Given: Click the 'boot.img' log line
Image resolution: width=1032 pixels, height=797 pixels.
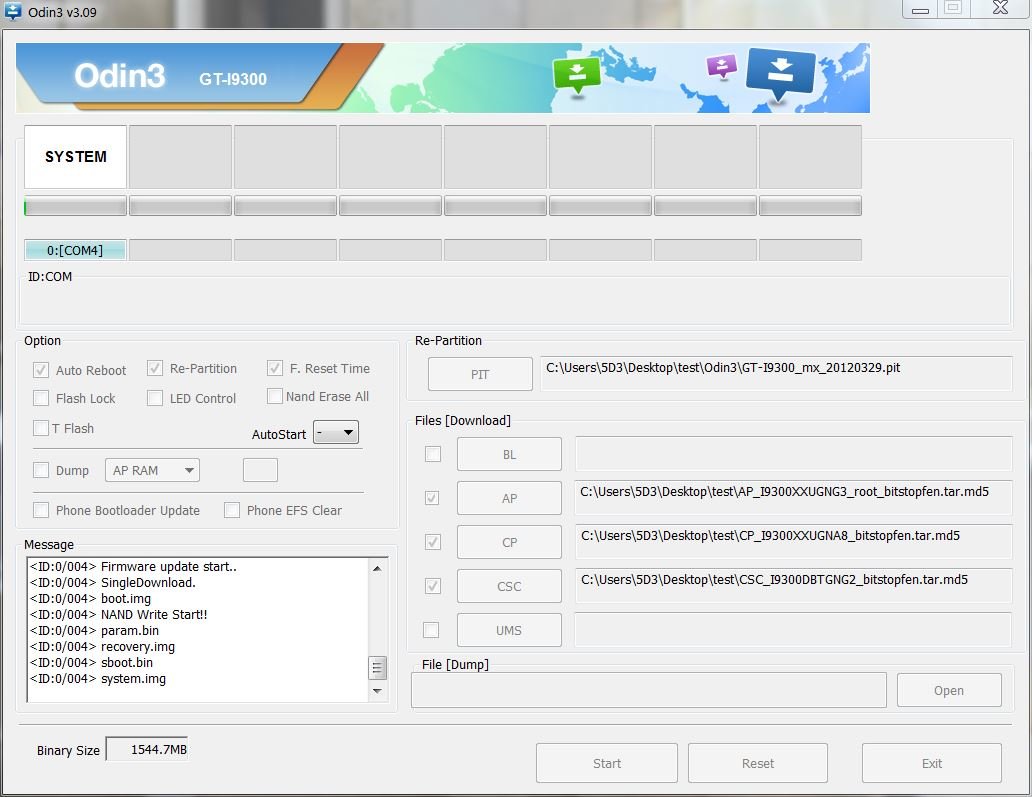Looking at the screenshot, I should 90,599.
